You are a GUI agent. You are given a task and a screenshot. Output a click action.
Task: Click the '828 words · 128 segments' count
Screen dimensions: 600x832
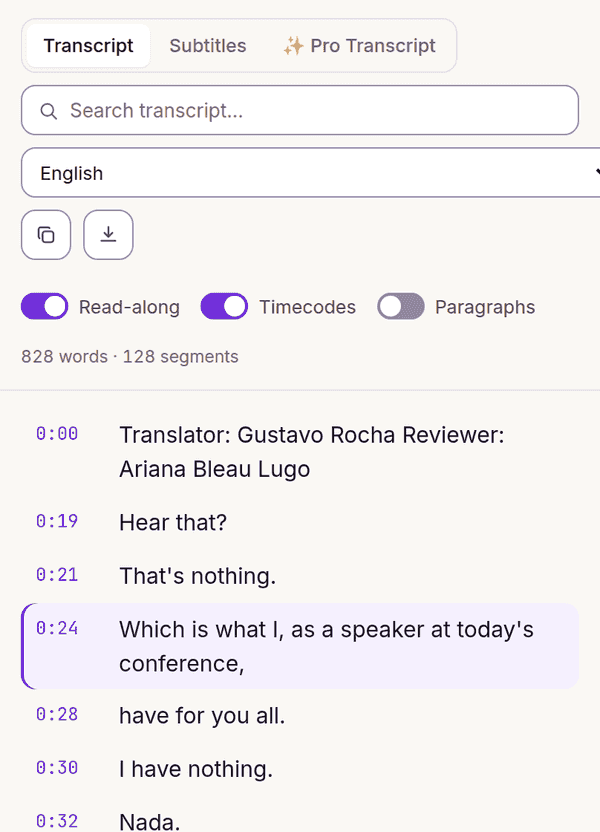130,357
